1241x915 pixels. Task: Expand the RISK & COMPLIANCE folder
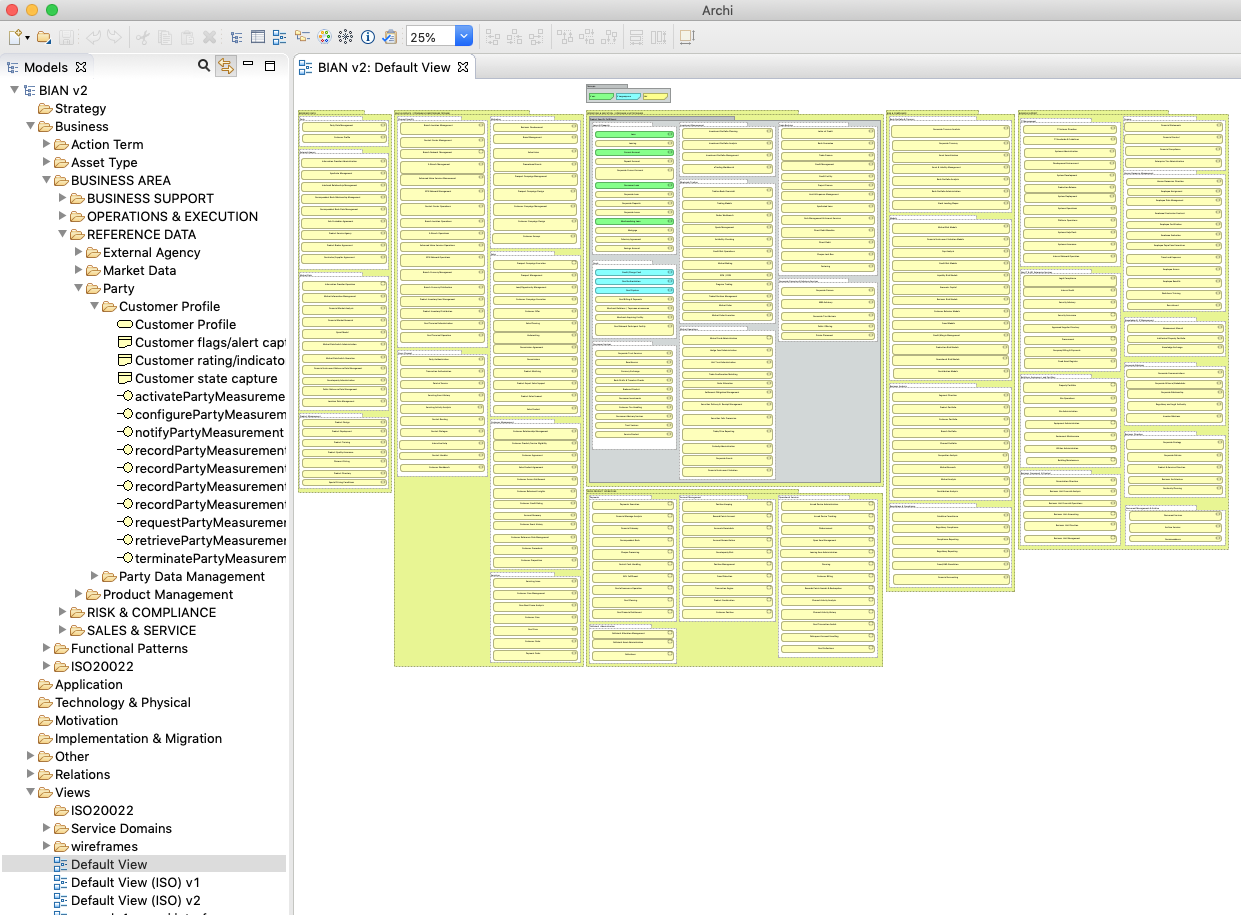63,612
